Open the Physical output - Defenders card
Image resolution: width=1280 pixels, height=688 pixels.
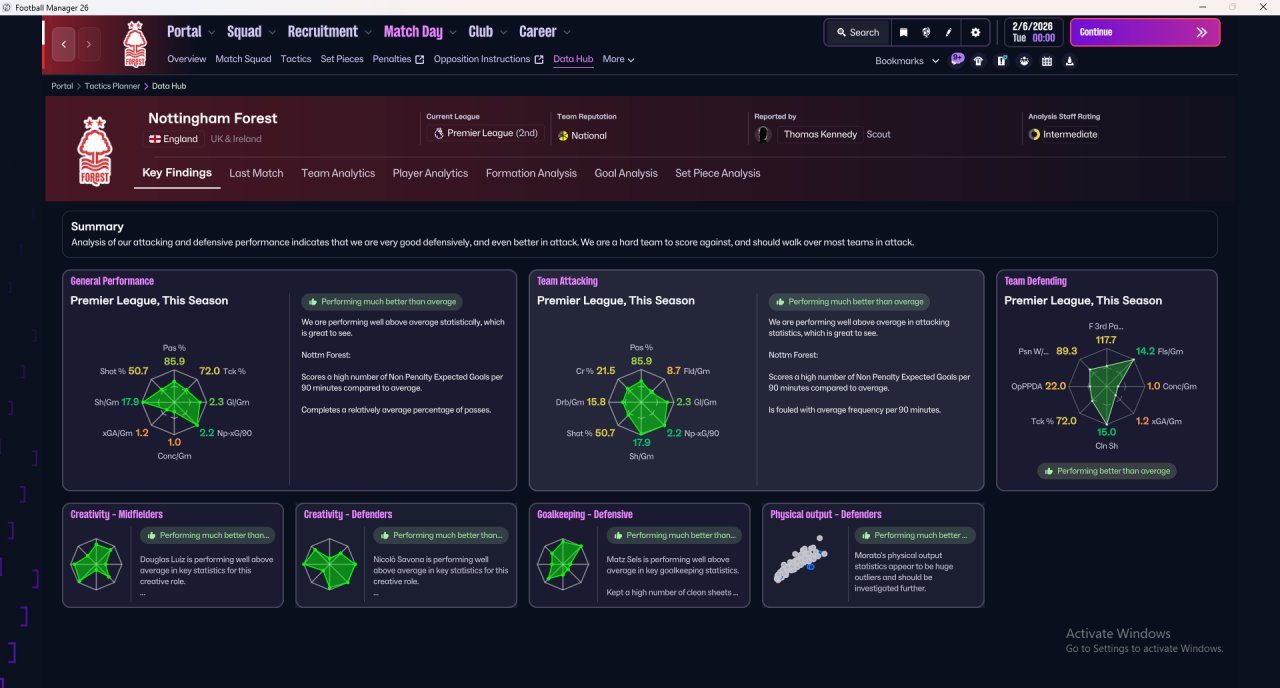coord(873,555)
